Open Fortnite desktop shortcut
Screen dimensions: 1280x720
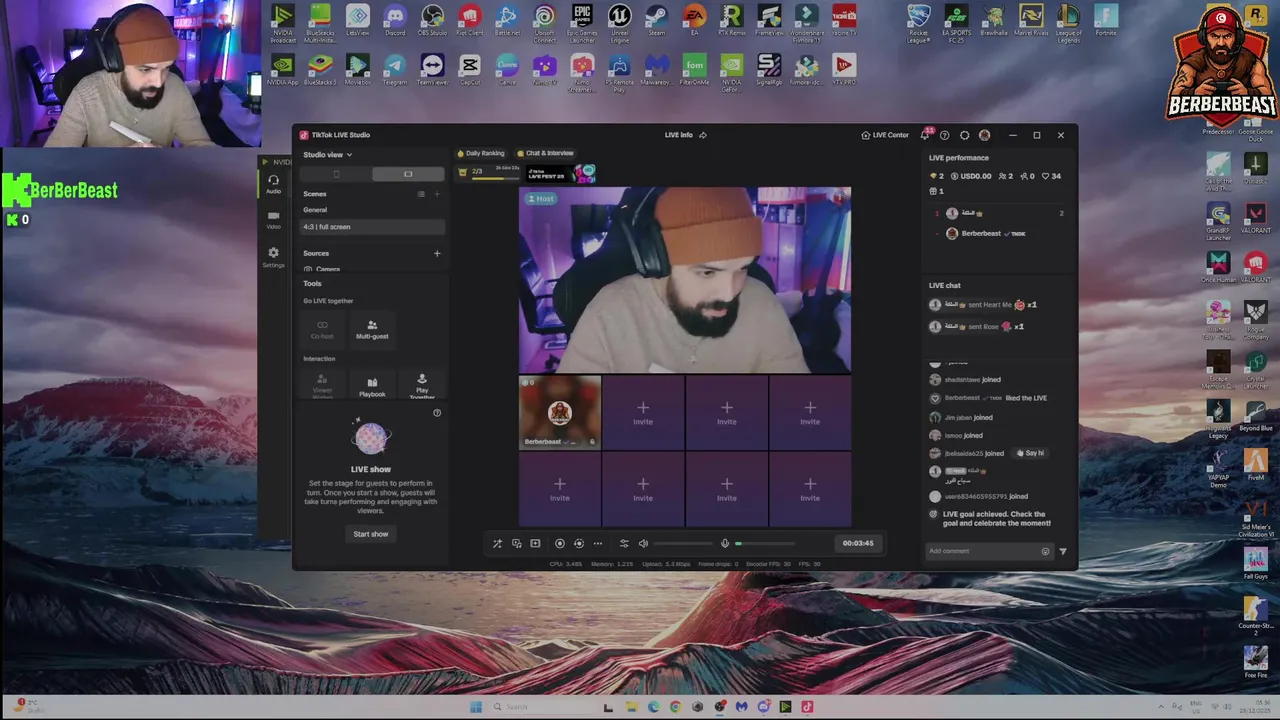pos(1106,20)
